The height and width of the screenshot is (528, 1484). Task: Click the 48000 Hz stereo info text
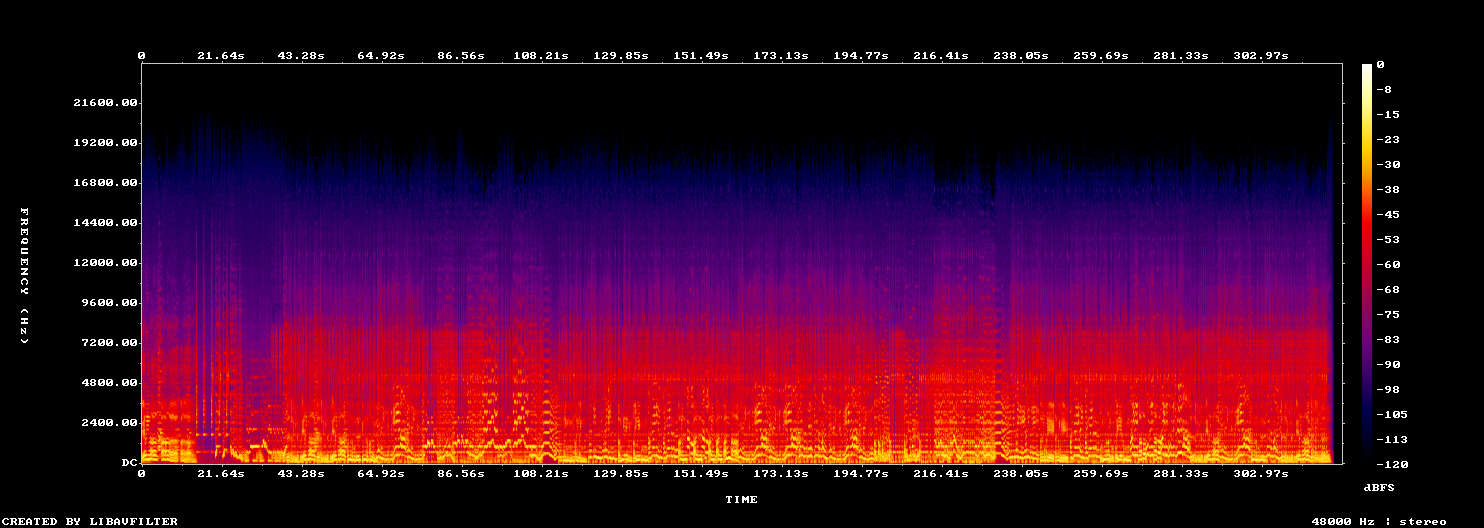1379,521
